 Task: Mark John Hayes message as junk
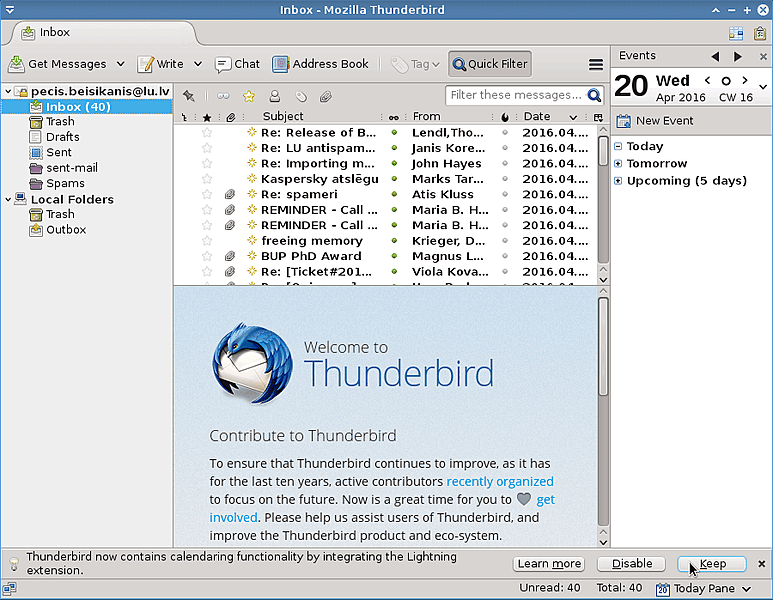point(505,163)
